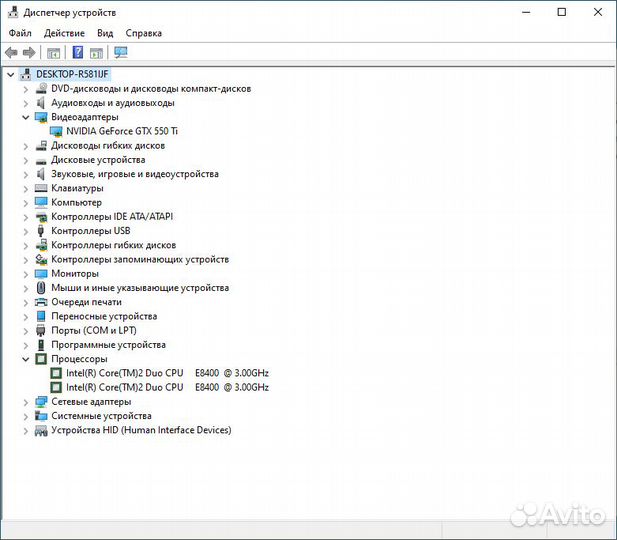617x540 pixels.
Task: Click the chip icon next to Процессоры
Action: pos(41,359)
